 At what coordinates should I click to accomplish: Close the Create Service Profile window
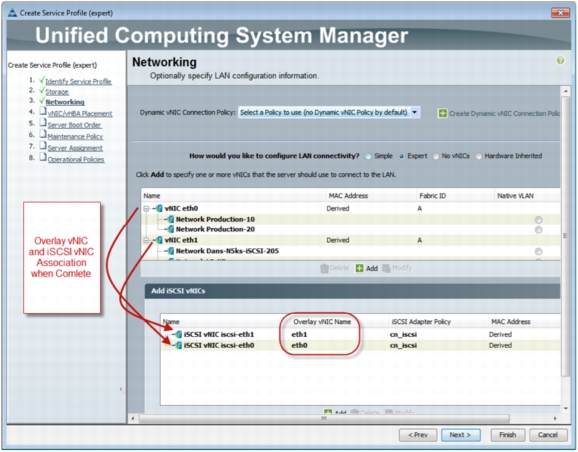click(560, 13)
